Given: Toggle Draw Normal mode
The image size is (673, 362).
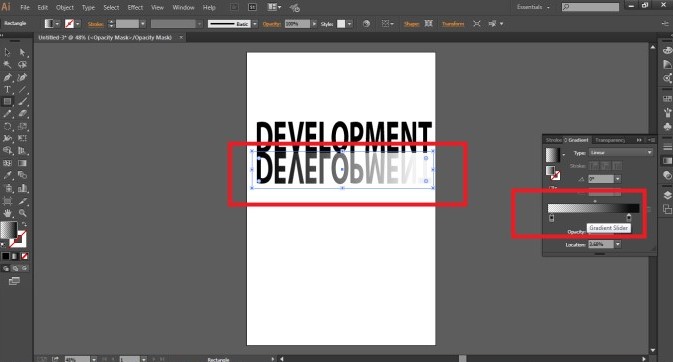Looking at the screenshot, I should (6, 268).
